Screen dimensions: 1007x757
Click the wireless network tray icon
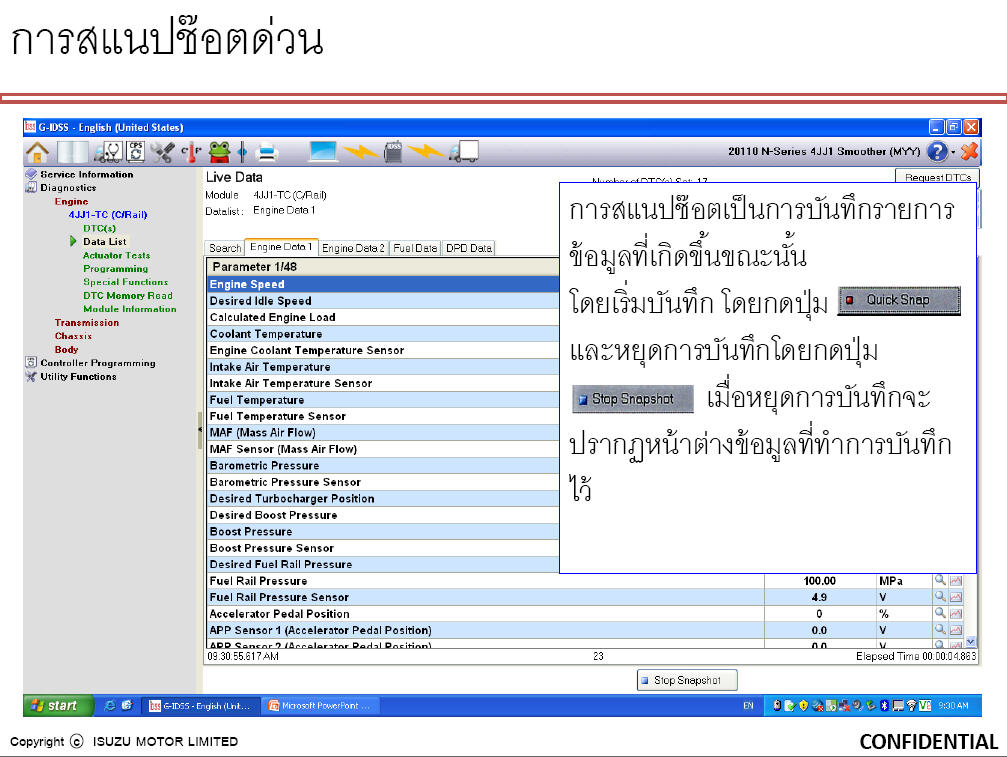(911, 706)
